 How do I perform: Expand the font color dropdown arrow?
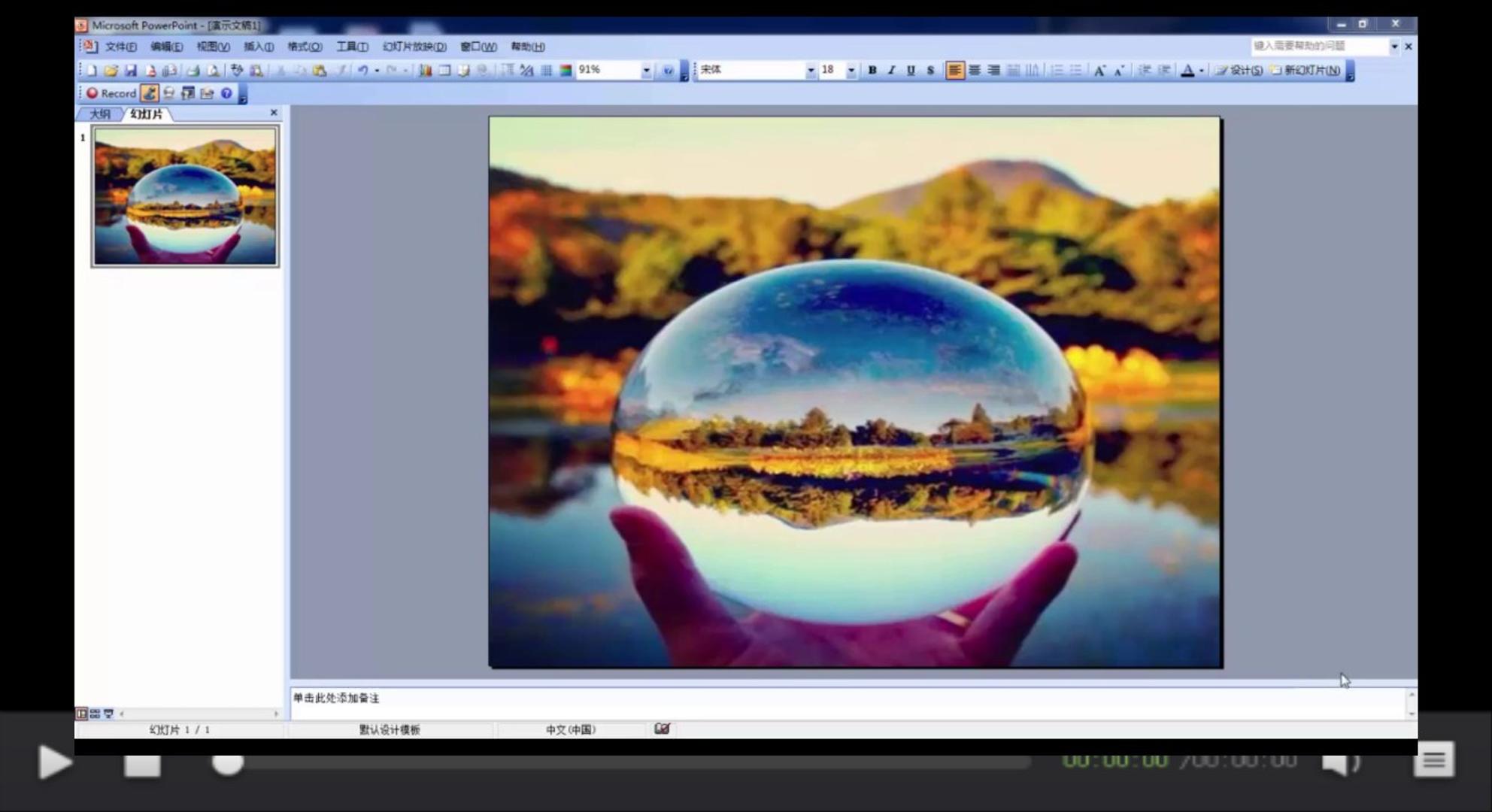[x=1202, y=70]
